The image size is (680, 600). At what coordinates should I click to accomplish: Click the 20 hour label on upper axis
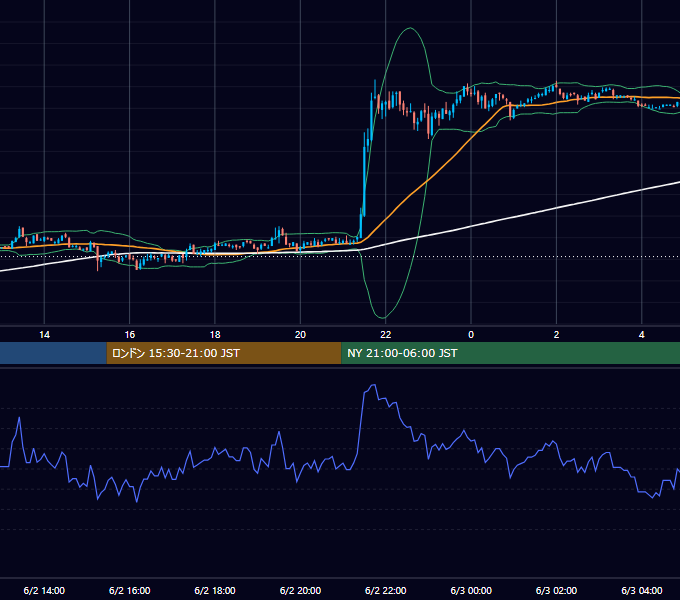click(300, 335)
